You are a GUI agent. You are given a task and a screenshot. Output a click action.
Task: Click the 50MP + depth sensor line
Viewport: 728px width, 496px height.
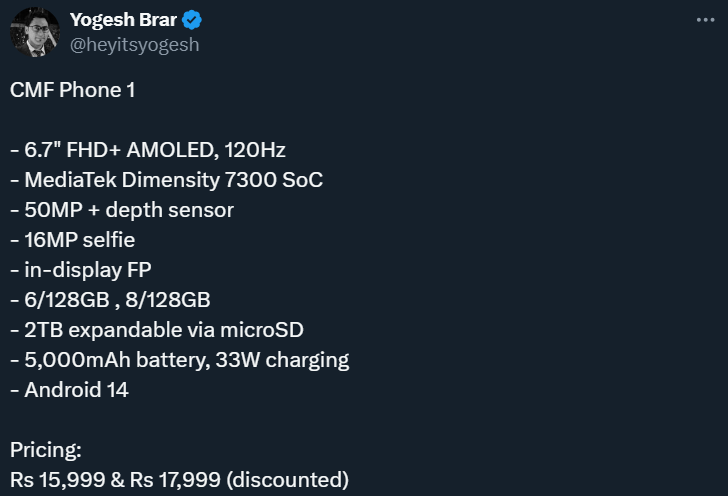pos(122,210)
